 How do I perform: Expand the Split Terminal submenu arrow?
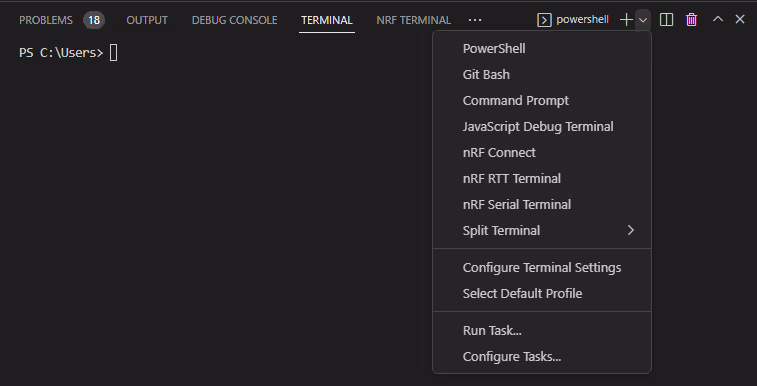tap(631, 231)
